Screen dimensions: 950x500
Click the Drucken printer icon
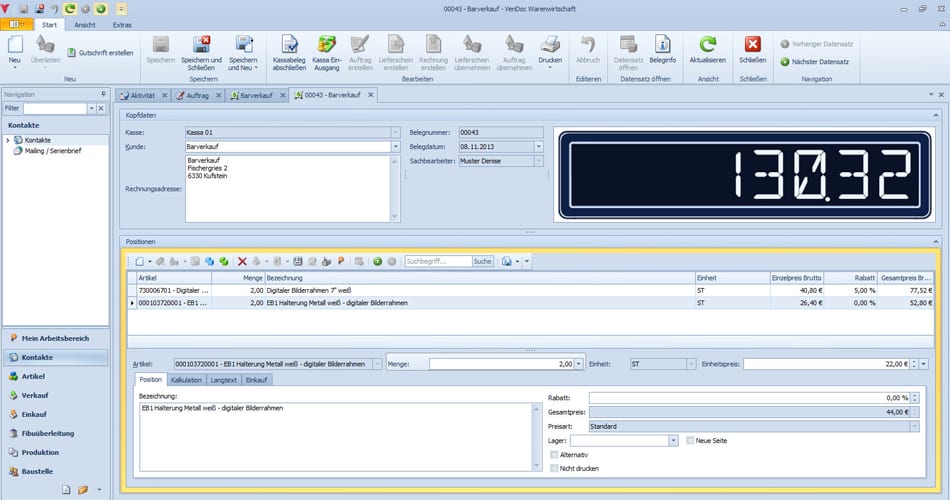550,45
